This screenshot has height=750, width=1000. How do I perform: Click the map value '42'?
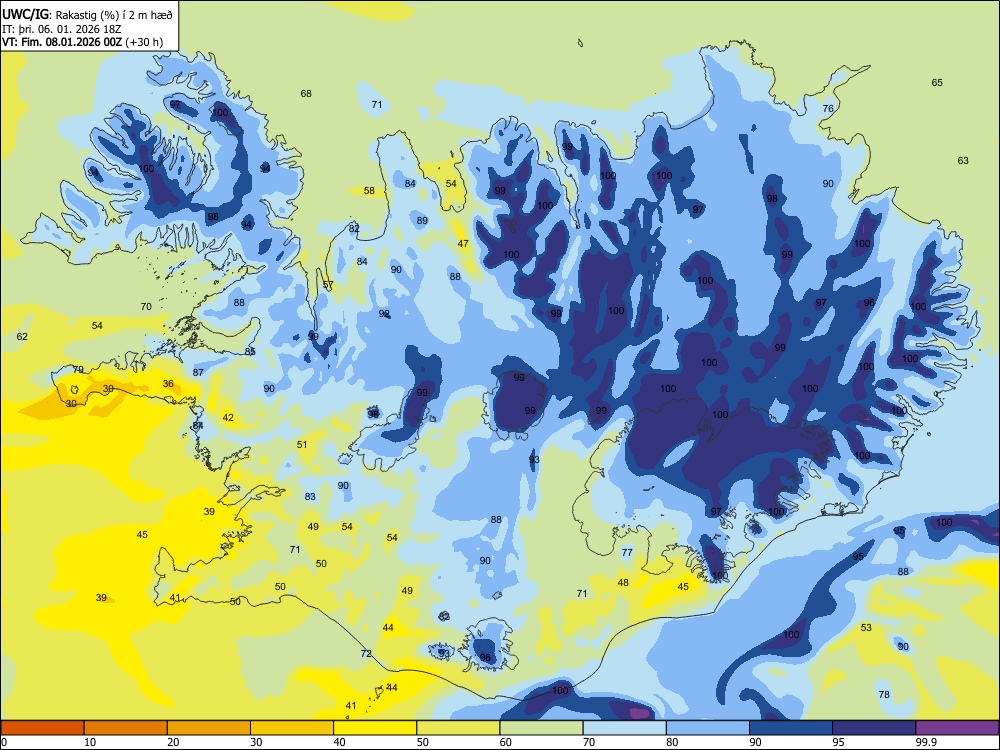tap(228, 418)
